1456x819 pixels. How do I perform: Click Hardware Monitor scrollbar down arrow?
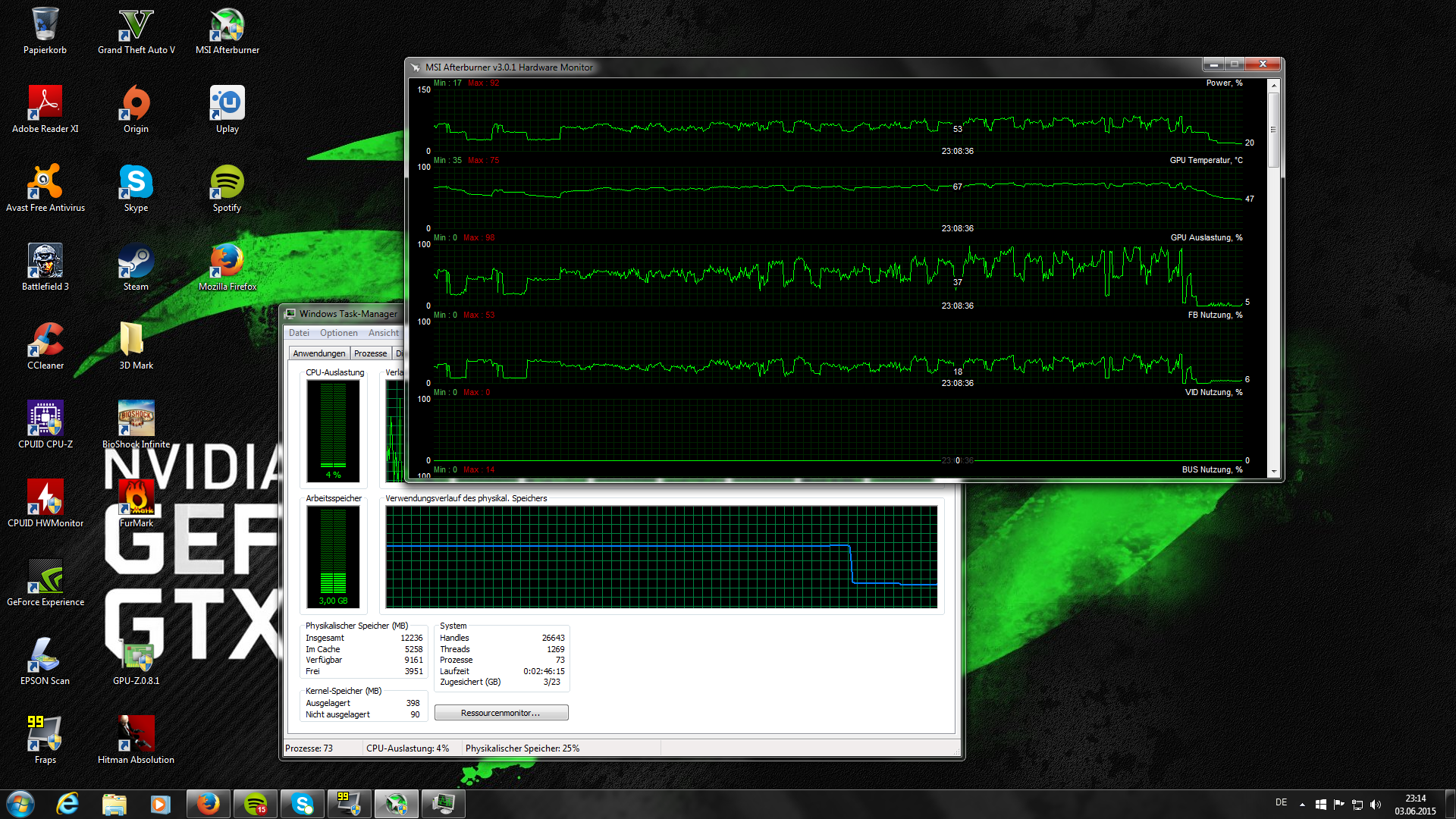[1273, 472]
